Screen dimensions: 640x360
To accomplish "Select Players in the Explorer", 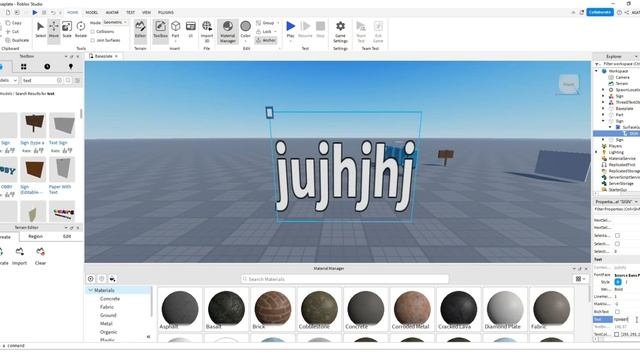I will [615, 146].
